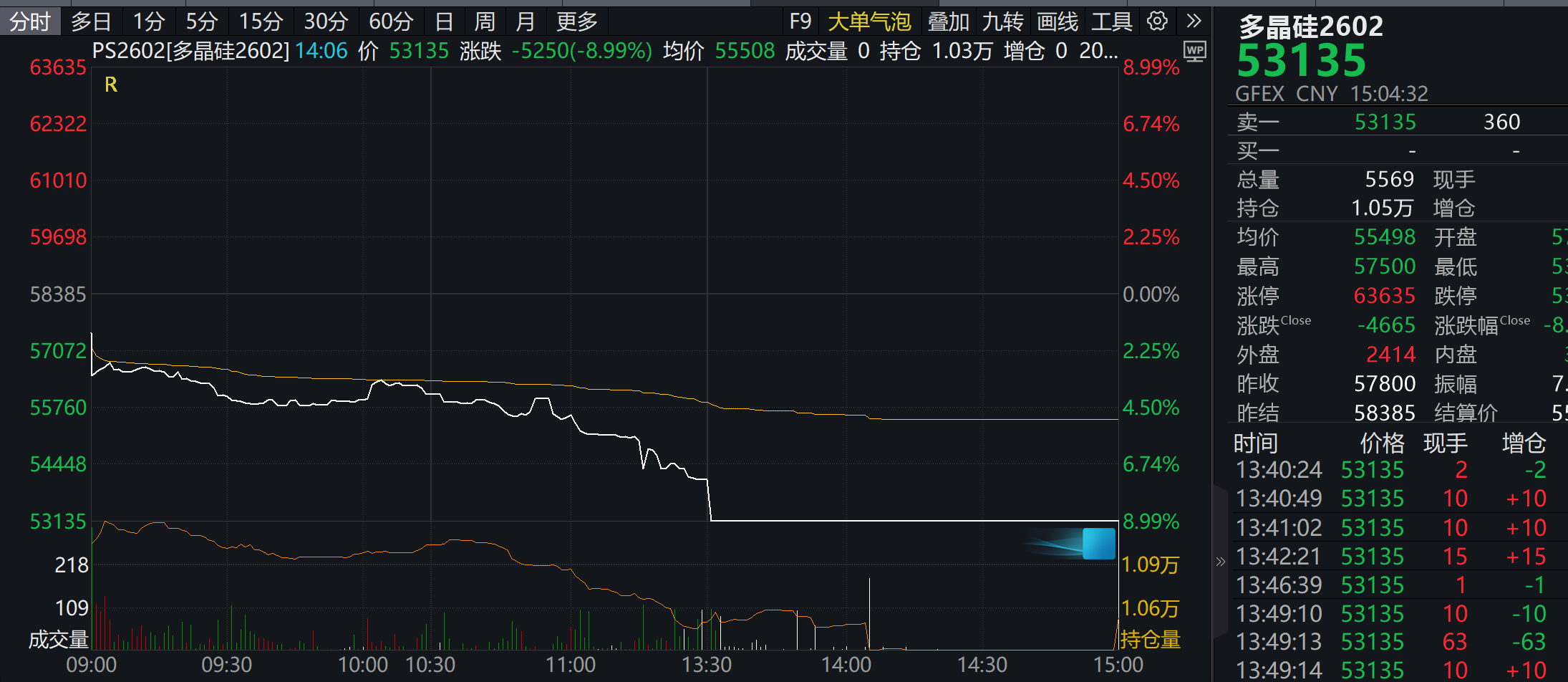Select the 13:49:13 trade row
Screen dimensions: 1568x682
[1389, 642]
